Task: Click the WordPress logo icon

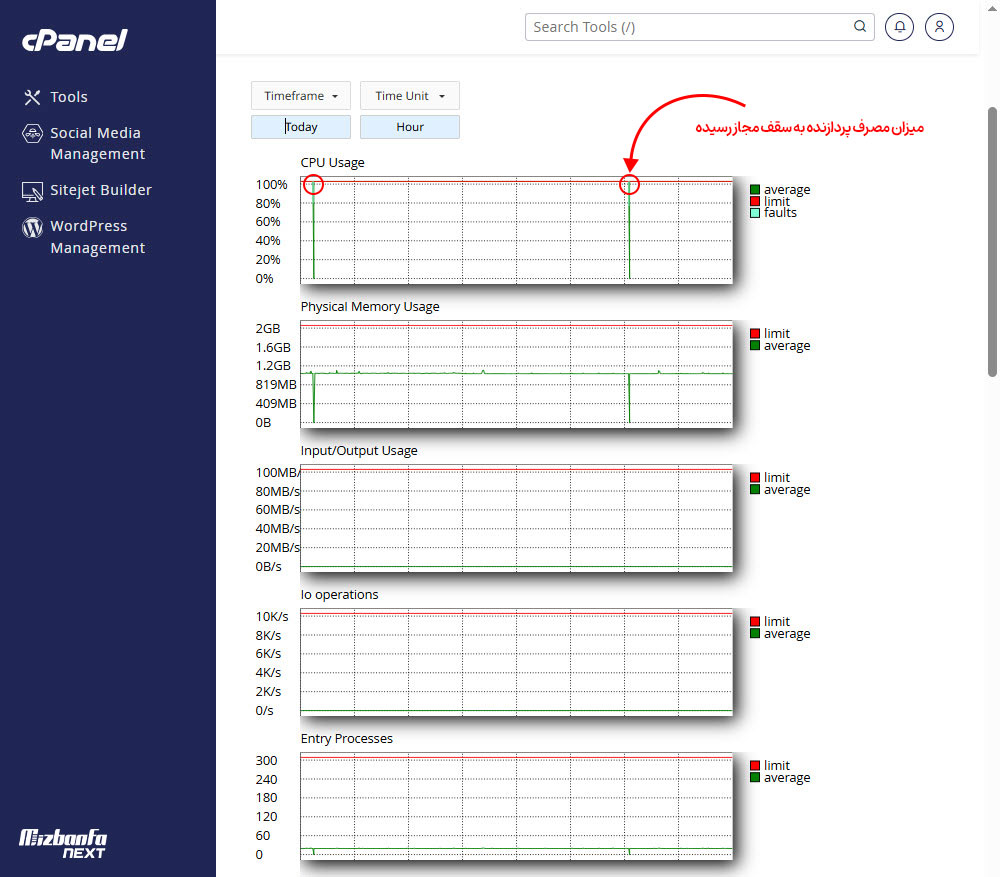Action: (x=32, y=227)
